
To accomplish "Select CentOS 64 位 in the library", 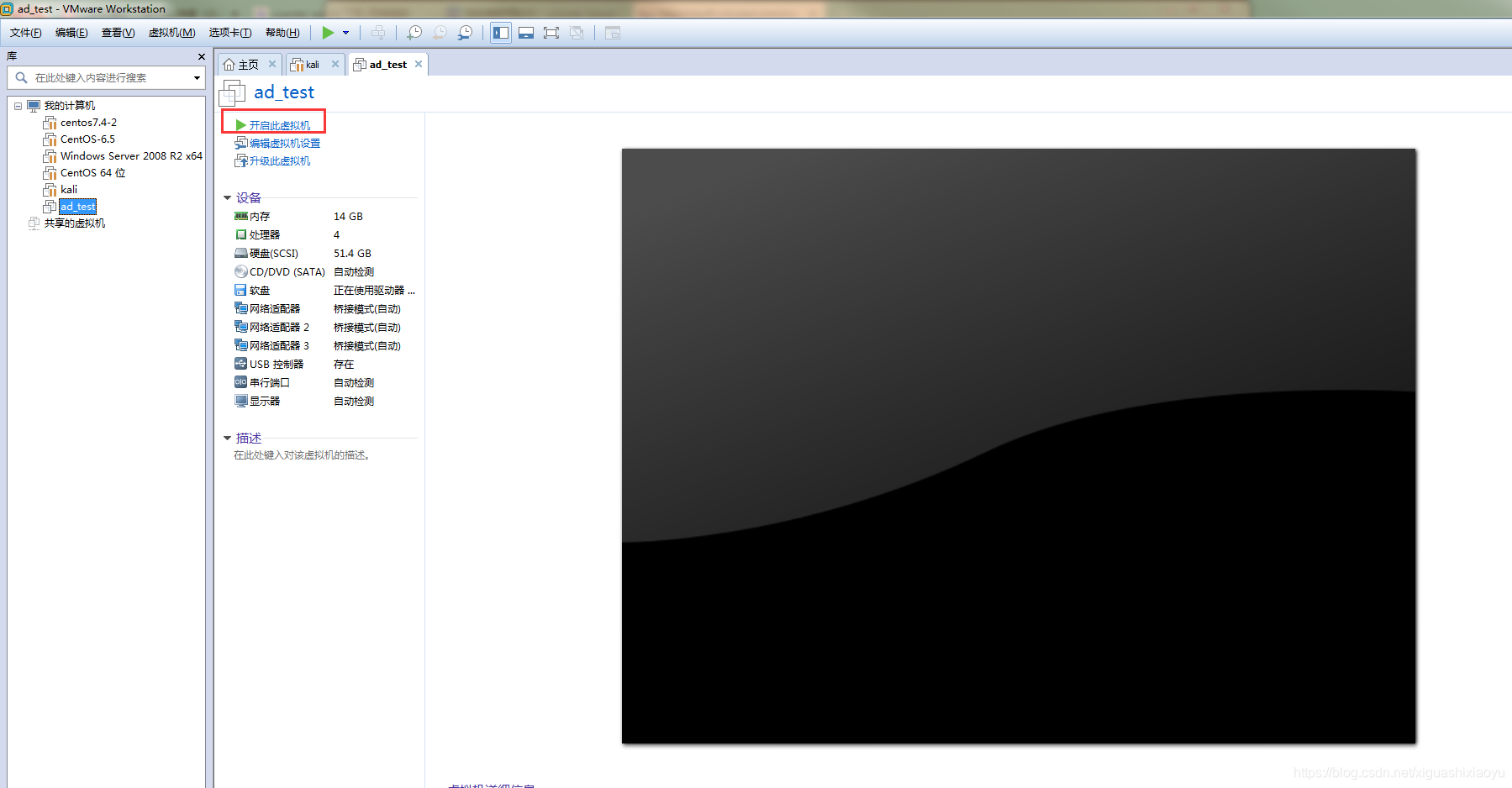I will point(92,173).
